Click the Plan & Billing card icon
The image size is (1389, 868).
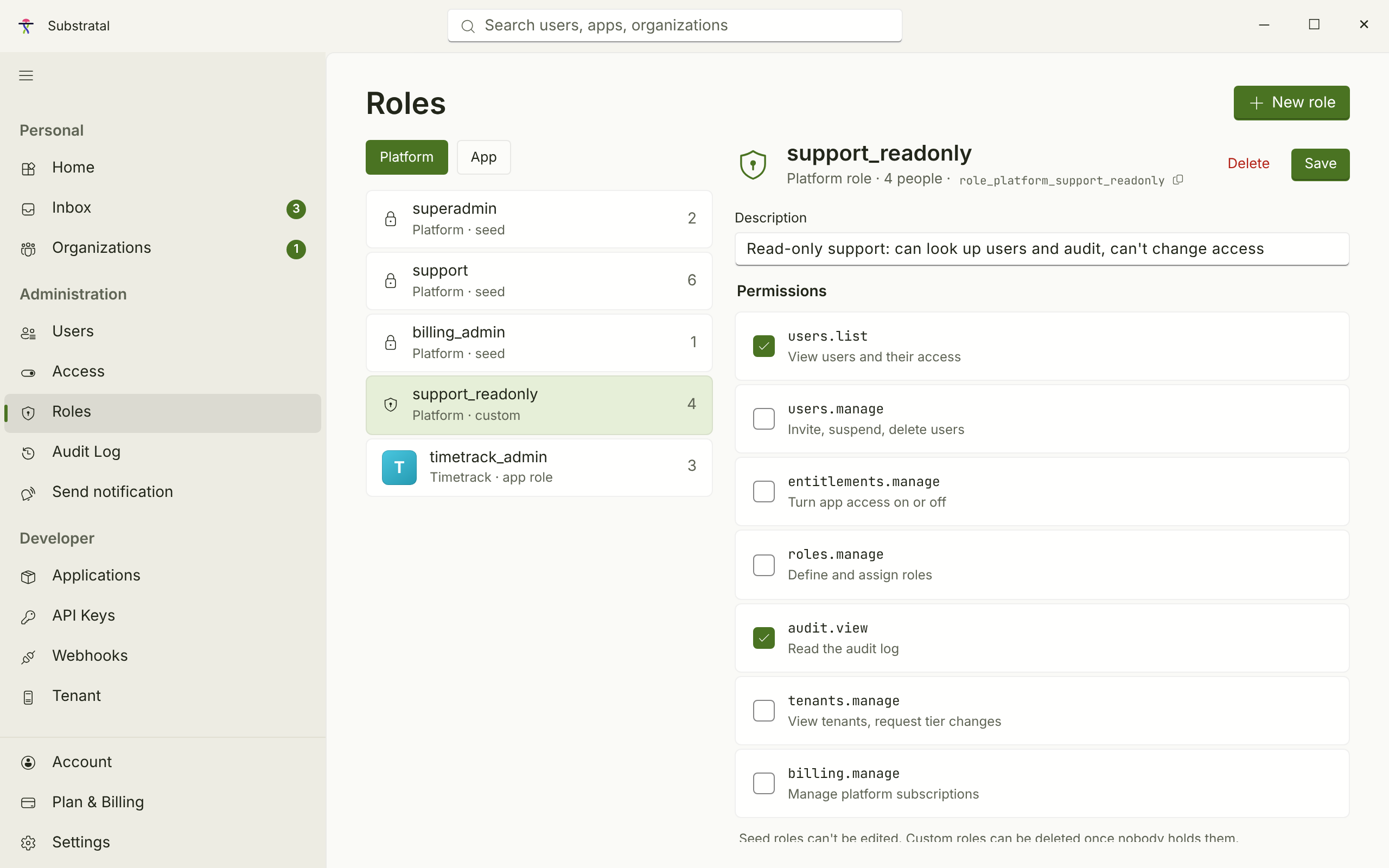(28, 802)
